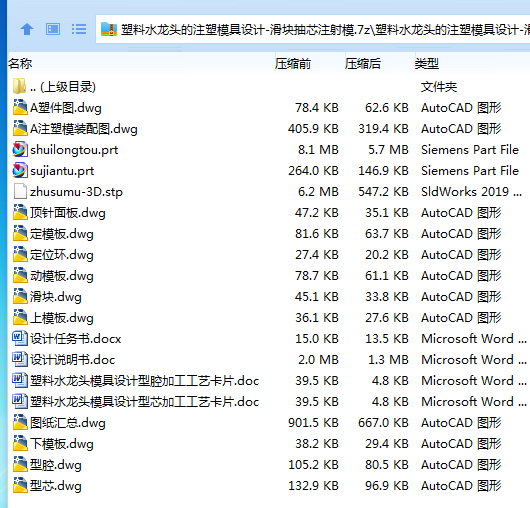The image size is (530, 508).
Task: Click the icon of 定位环.dwg
Action: pos(20,254)
